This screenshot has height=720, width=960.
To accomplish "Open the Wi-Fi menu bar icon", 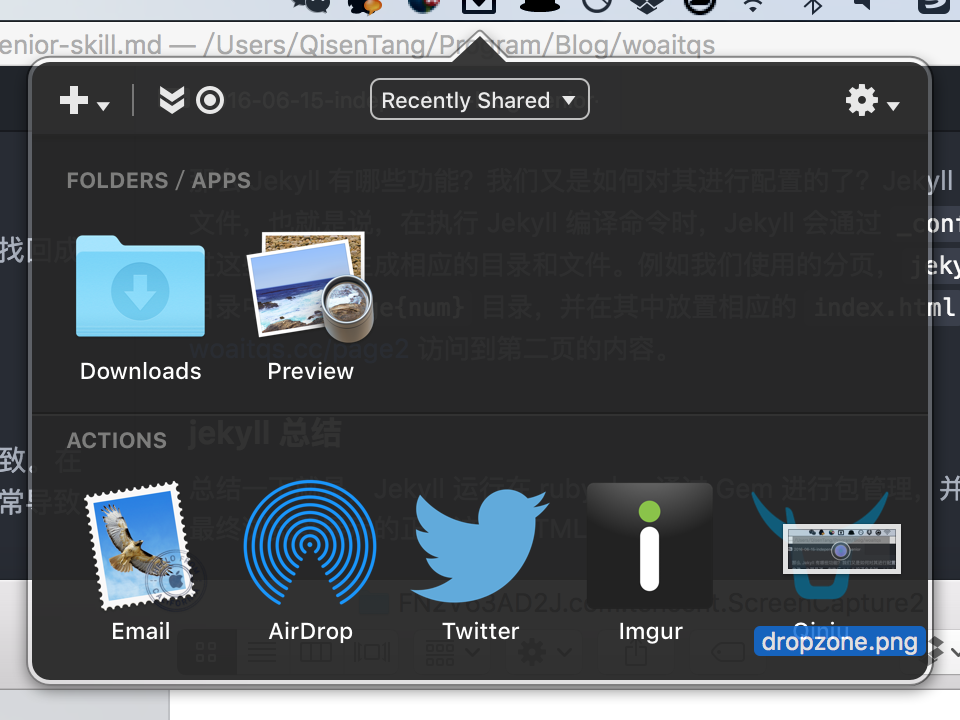I will tap(753, 5).
